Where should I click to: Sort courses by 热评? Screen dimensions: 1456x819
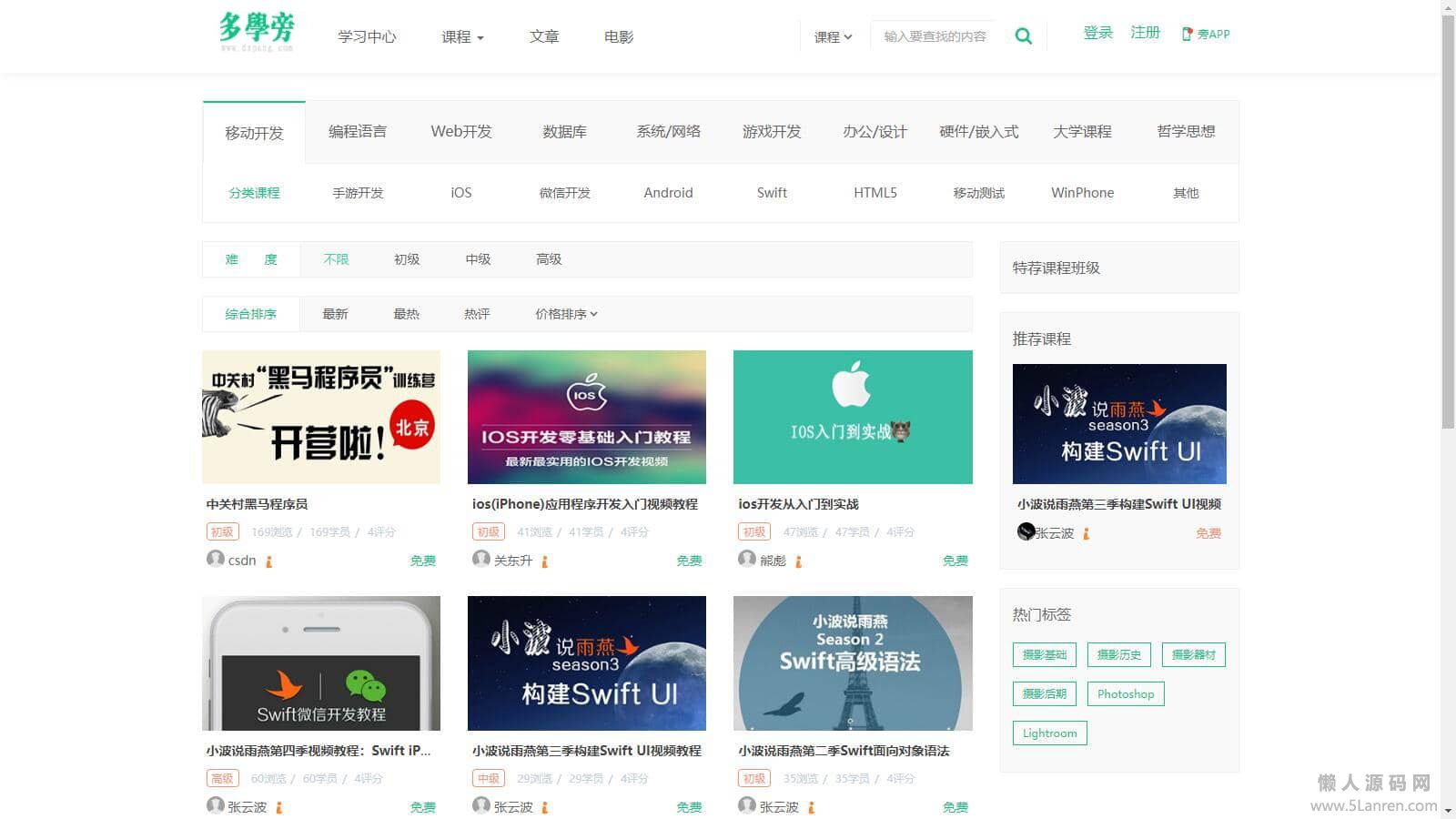(x=477, y=314)
